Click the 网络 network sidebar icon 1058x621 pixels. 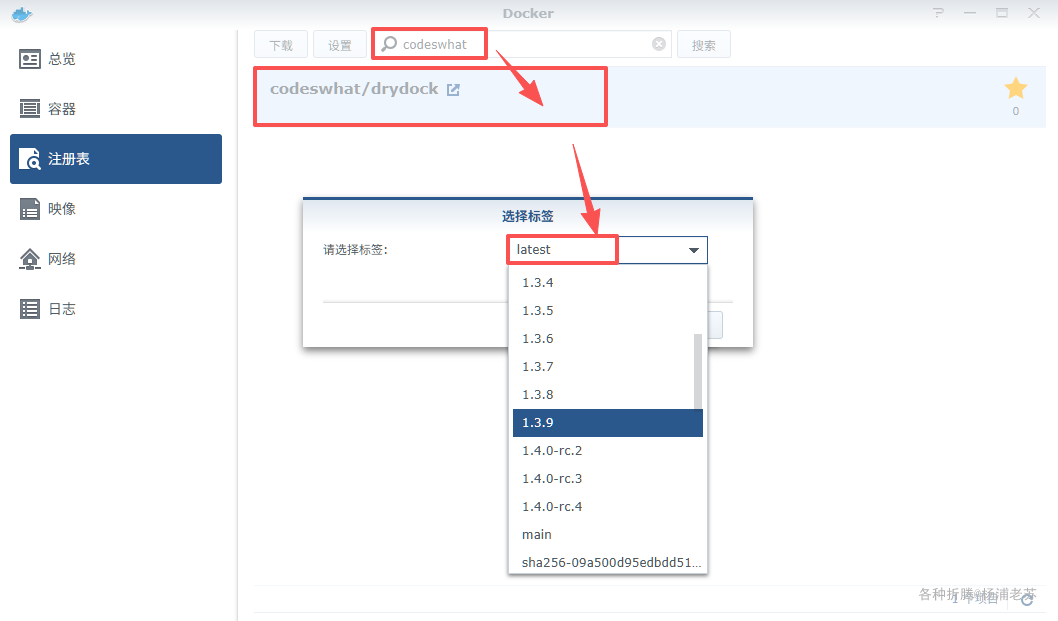(x=30, y=259)
